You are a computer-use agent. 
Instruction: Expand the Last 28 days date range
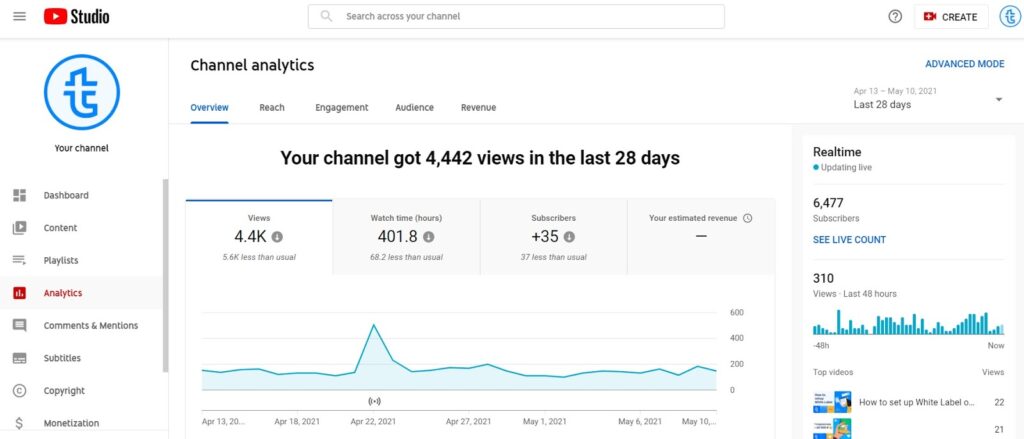[x=927, y=98]
